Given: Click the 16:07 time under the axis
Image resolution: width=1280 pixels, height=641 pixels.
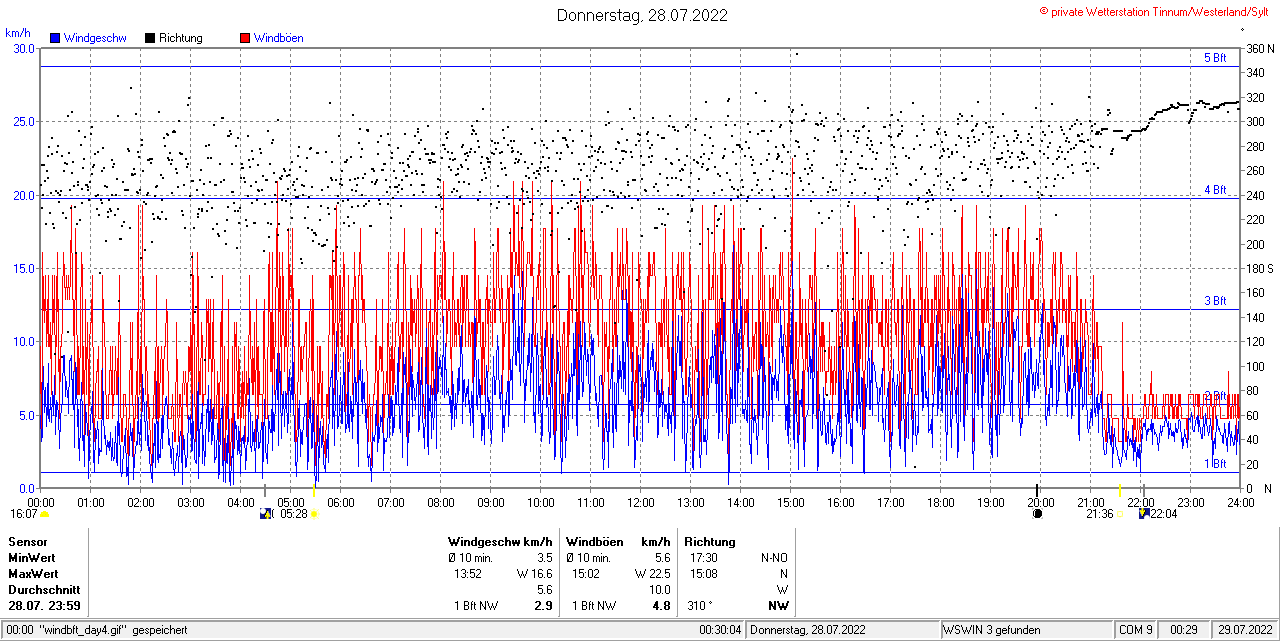Looking at the screenshot, I should pyautogui.click(x=22, y=514).
